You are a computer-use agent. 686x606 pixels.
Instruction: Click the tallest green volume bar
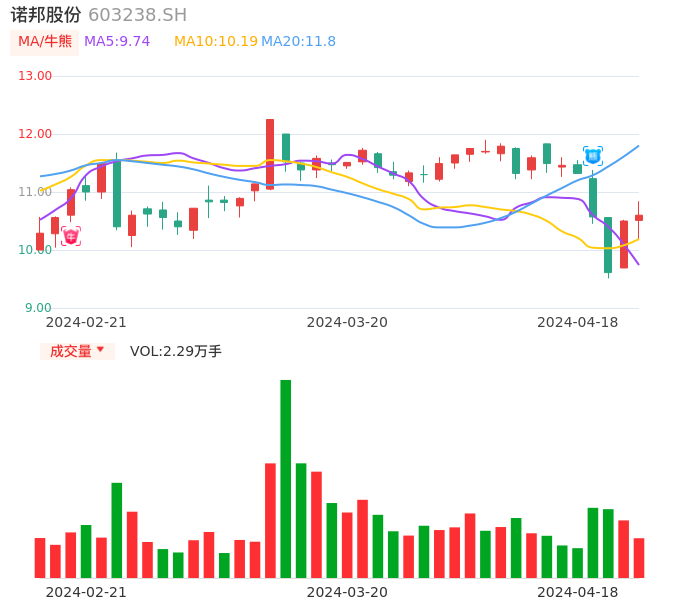286,478
